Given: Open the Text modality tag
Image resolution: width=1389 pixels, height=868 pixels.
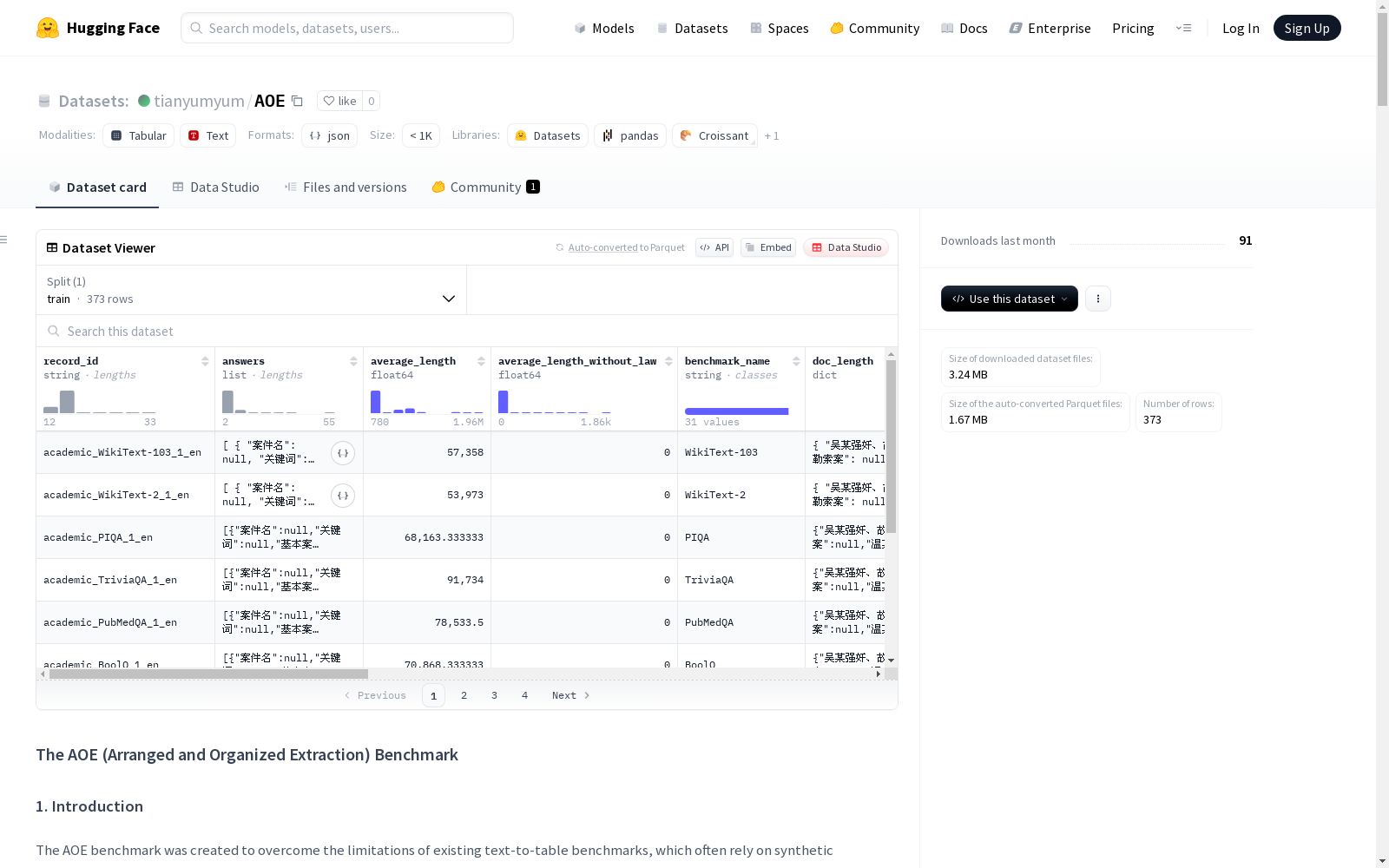Looking at the screenshot, I should pos(208,135).
